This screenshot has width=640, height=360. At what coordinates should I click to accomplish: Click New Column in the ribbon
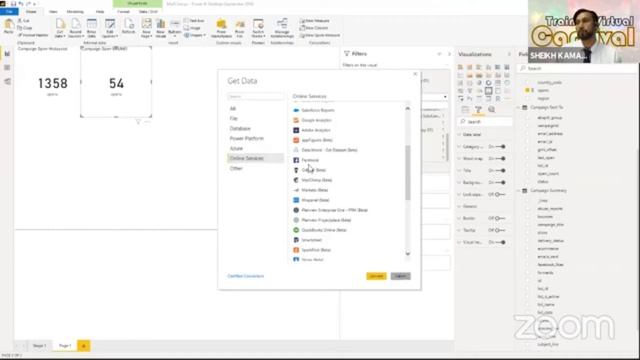tap(313, 28)
